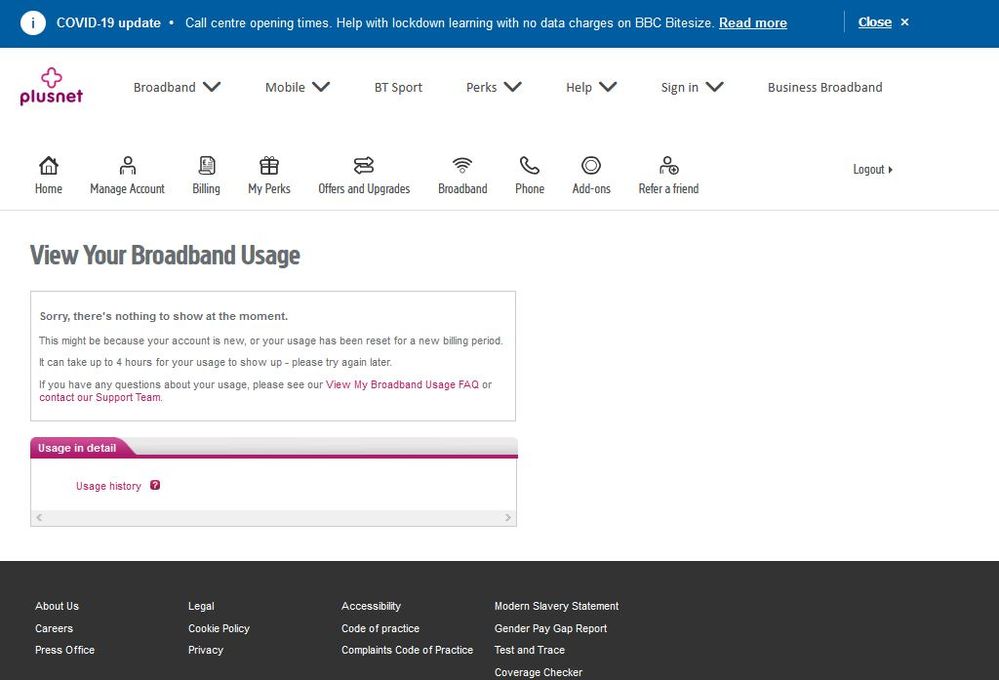999x680 pixels.
Task: Go to Home via house icon
Action: coord(48,166)
